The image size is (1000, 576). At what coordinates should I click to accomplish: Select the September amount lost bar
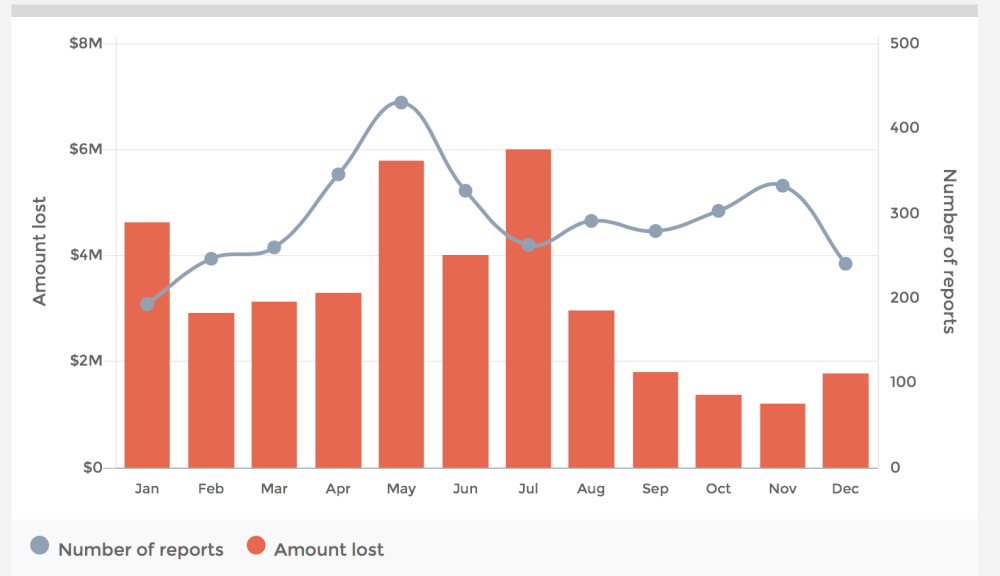pos(655,420)
